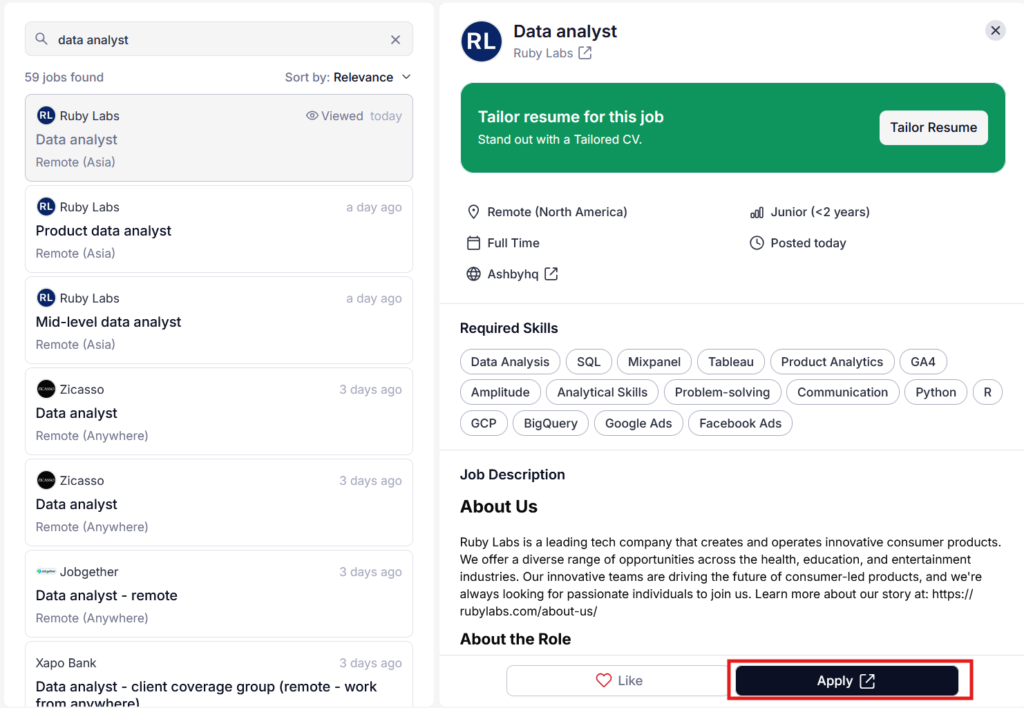Select the Product data analyst listing
This screenshot has height=708, width=1024.
click(218, 230)
